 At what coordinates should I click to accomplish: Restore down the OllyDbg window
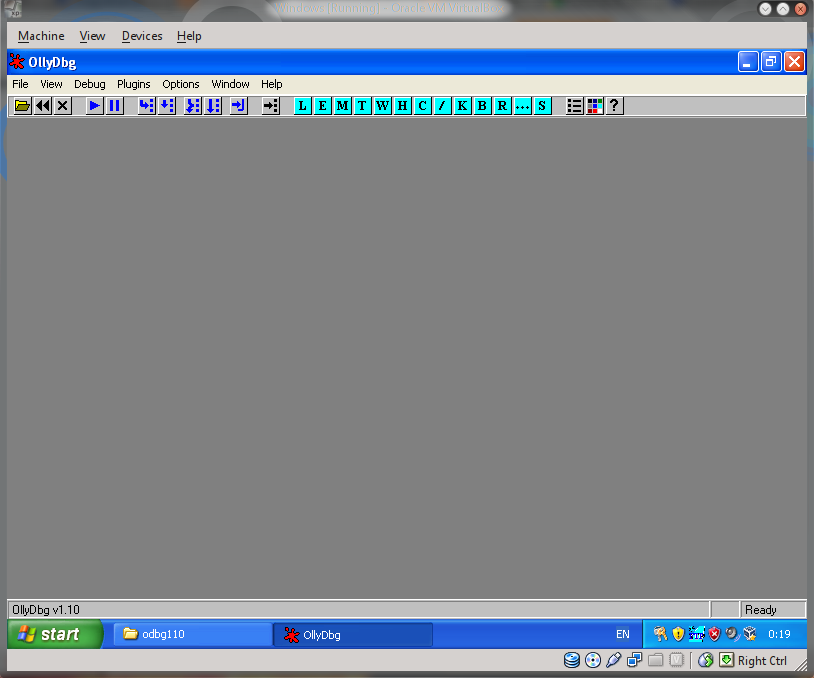[x=771, y=62]
